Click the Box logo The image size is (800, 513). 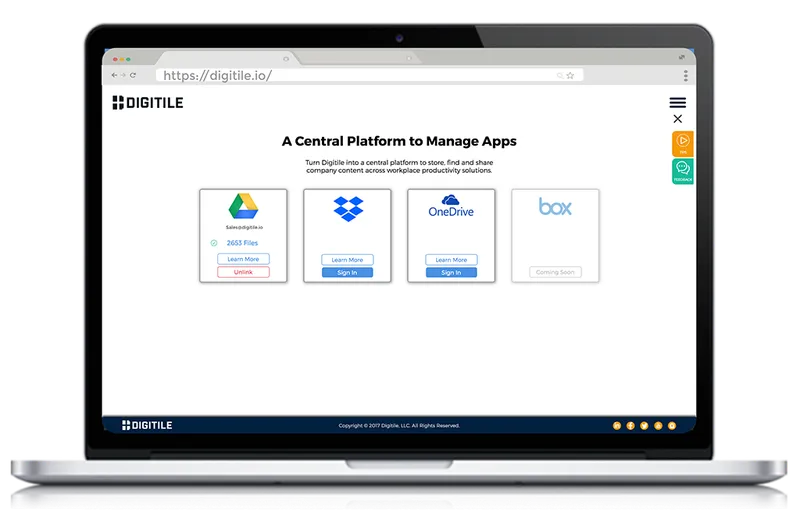[555, 207]
